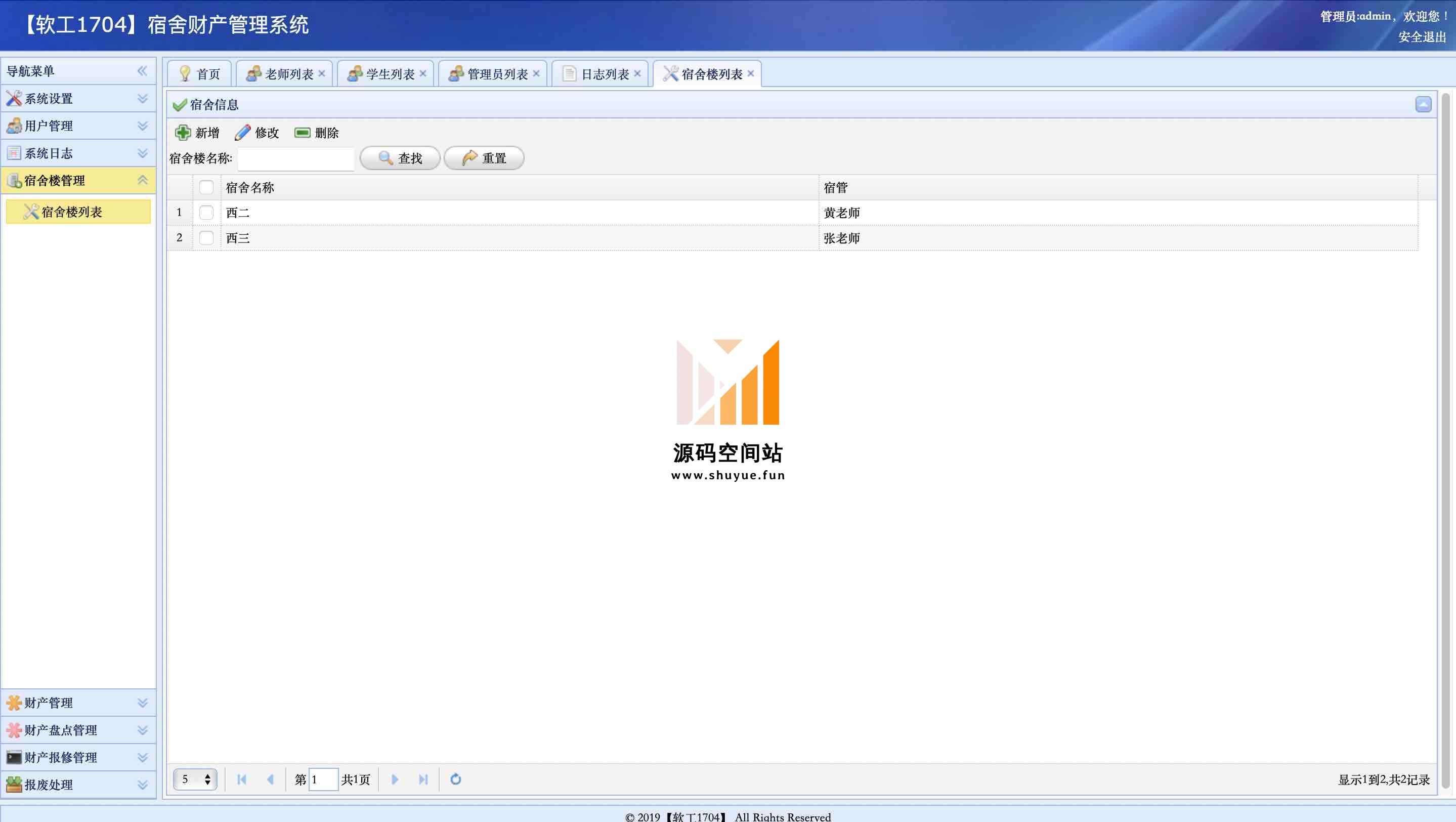The height and width of the screenshot is (822, 1456).
Task: Close the 老师列表 tab
Action: [322, 73]
